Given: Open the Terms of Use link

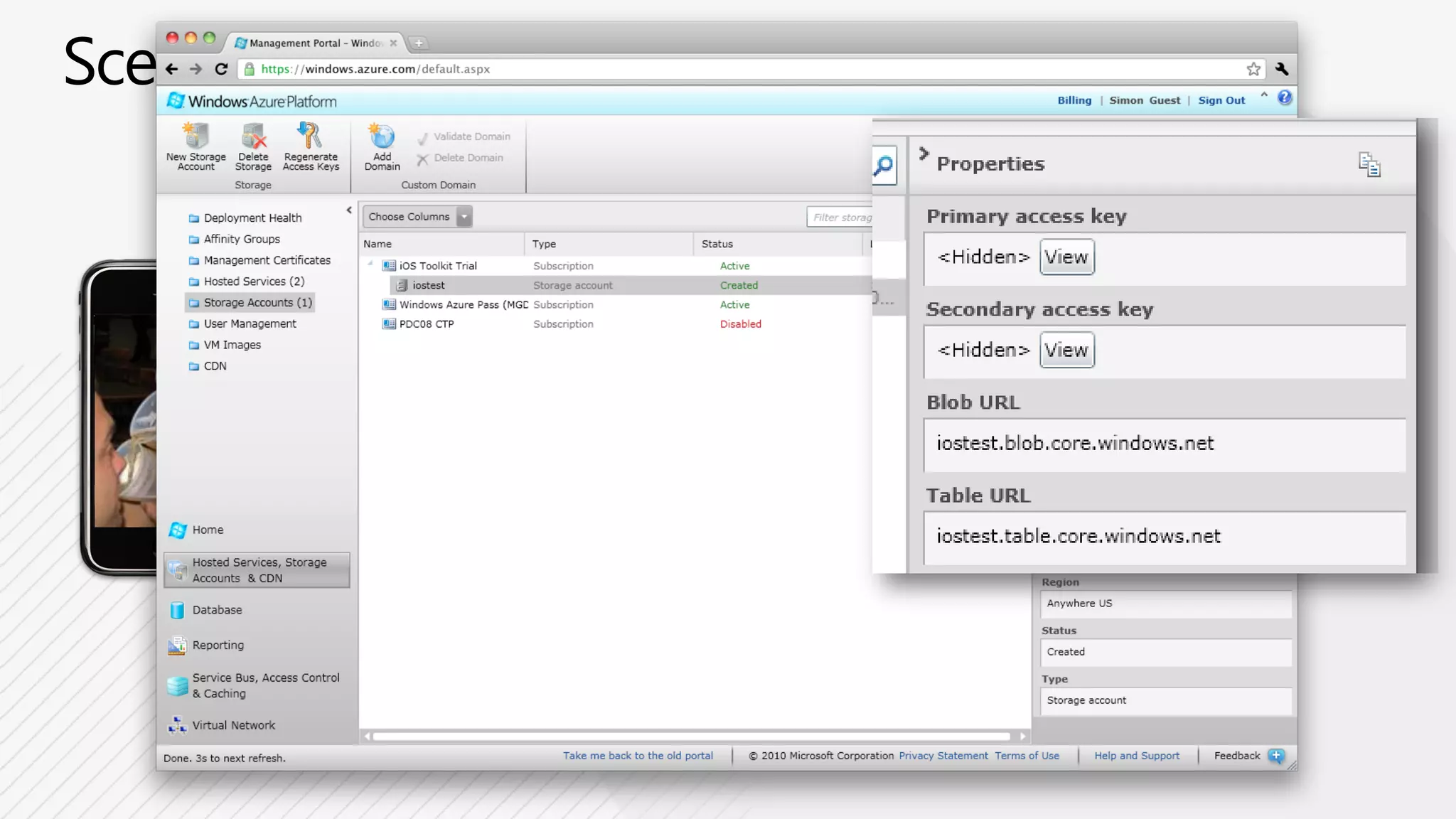Looking at the screenshot, I should pos(1027,756).
